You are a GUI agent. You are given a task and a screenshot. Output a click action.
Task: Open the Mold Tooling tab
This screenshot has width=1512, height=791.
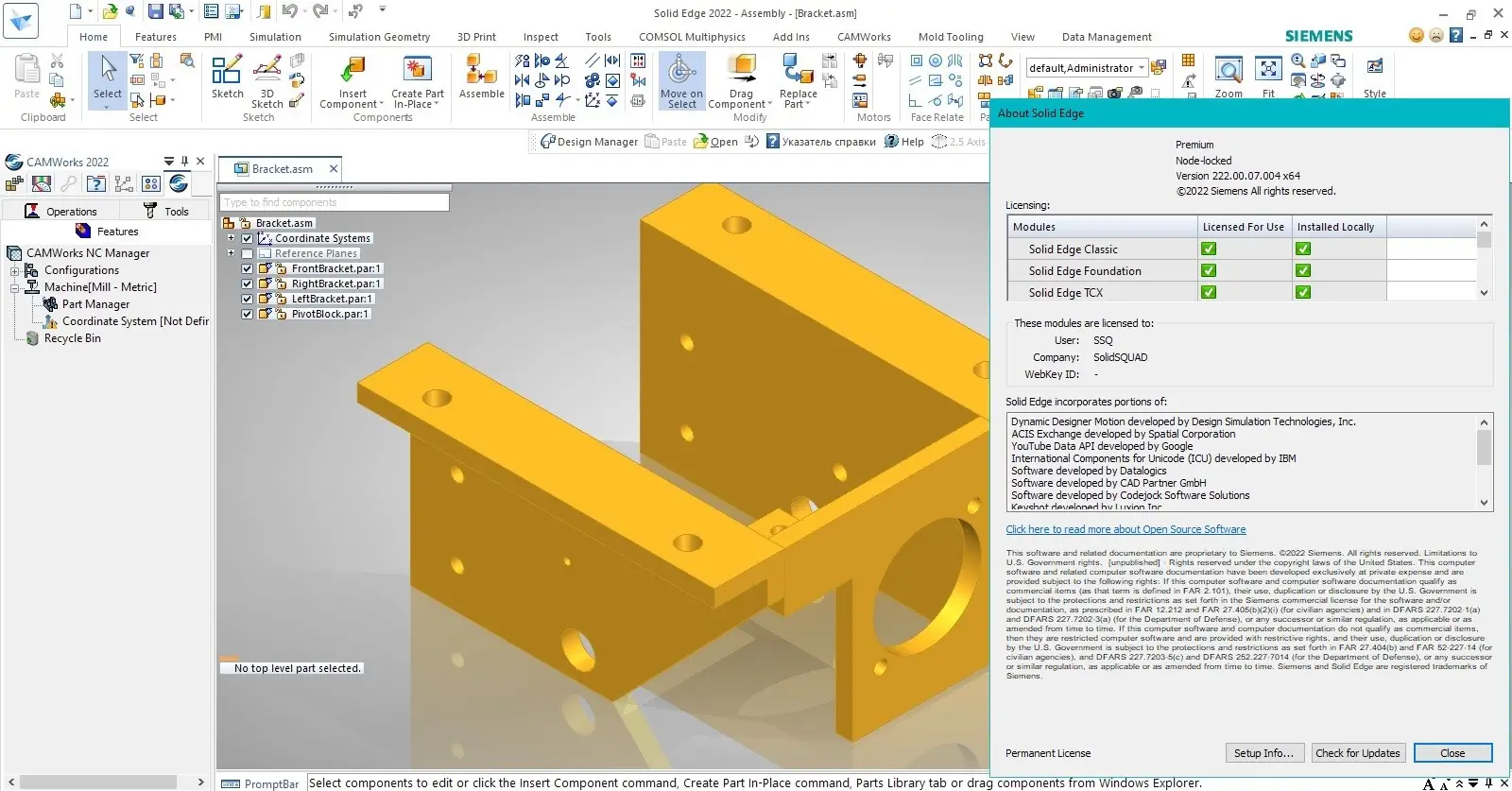(951, 37)
